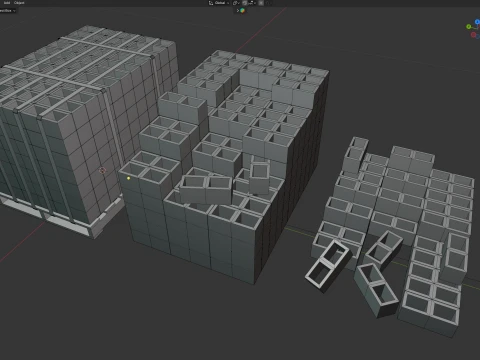Open the Select Box tool mode dropdown
The image size is (480, 360).
tap(8, 11)
